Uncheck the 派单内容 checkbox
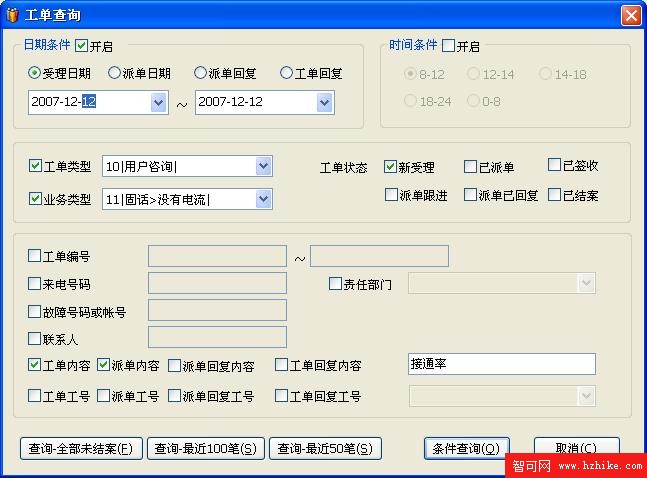The width and height of the screenshot is (647, 478). click(x=103, y=364)
